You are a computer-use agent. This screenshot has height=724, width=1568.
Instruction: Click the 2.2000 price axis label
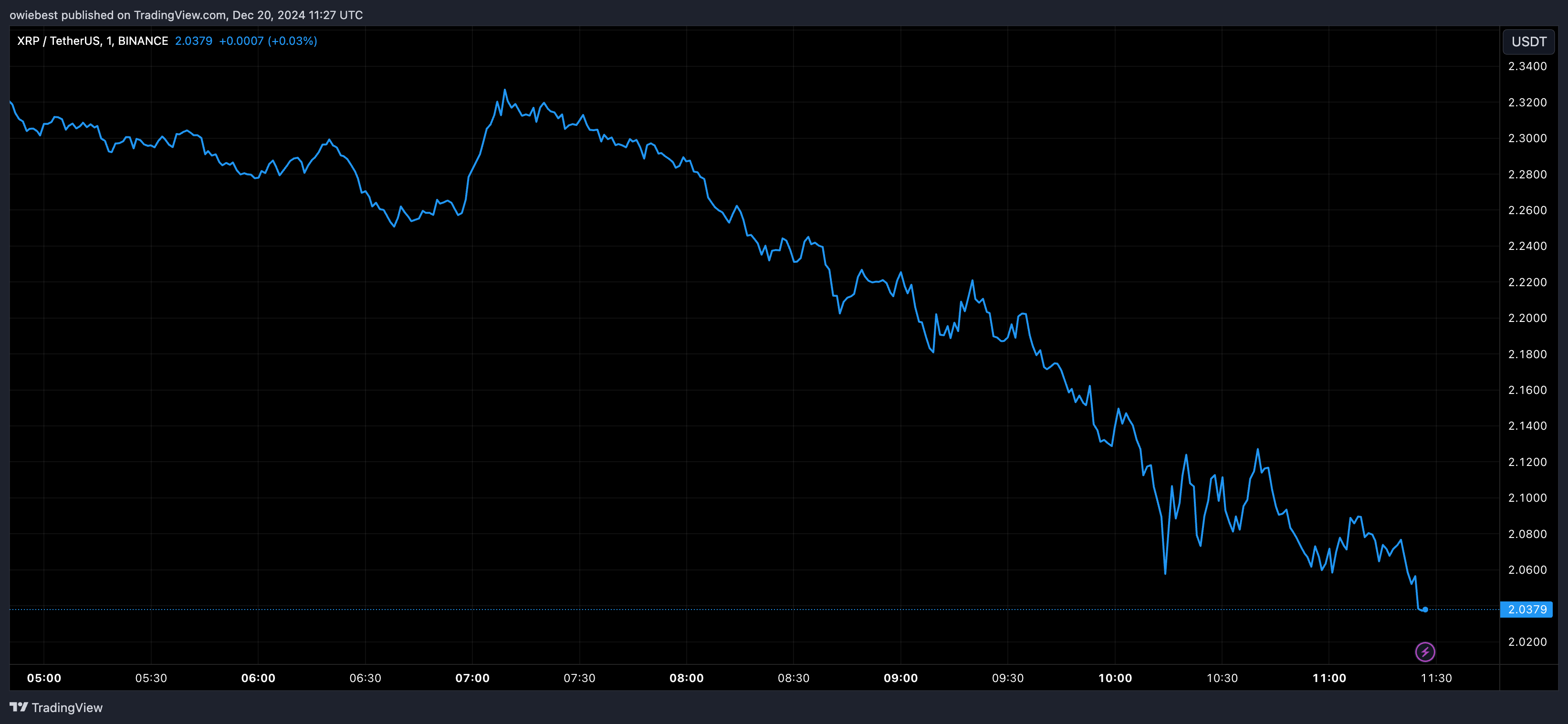click(1527, 318)
